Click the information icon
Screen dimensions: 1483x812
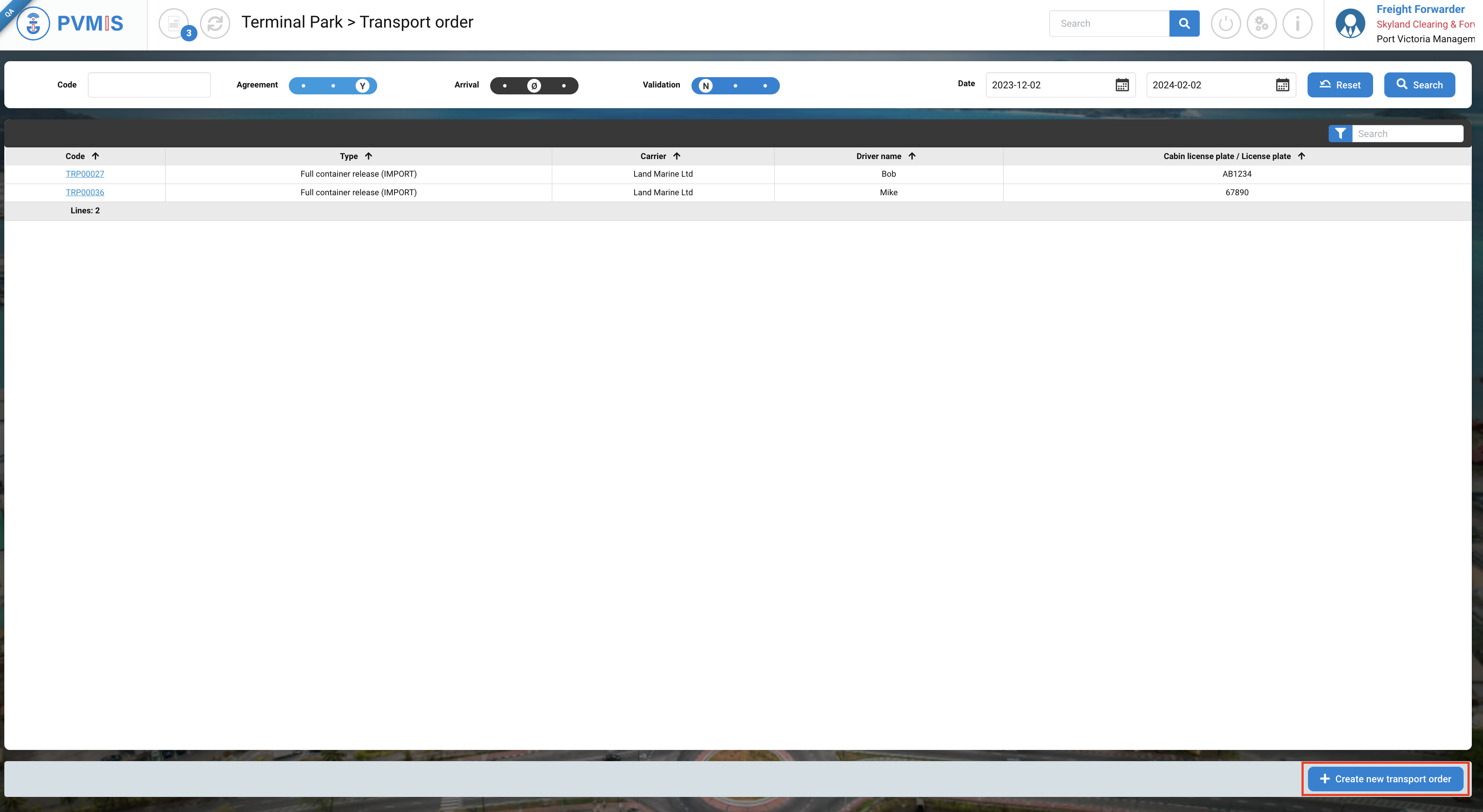coord(1298,24)
